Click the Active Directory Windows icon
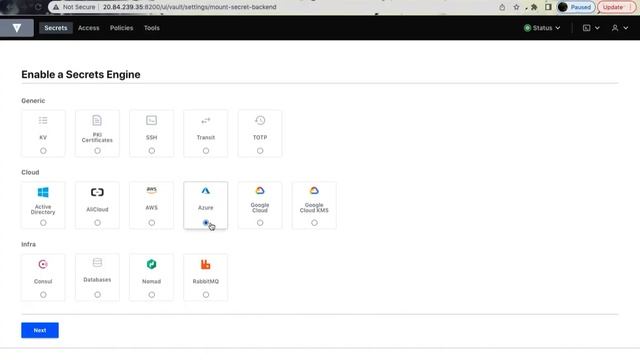Image resolution: width=640 pixels, height=360 pixels. [43, 192]
